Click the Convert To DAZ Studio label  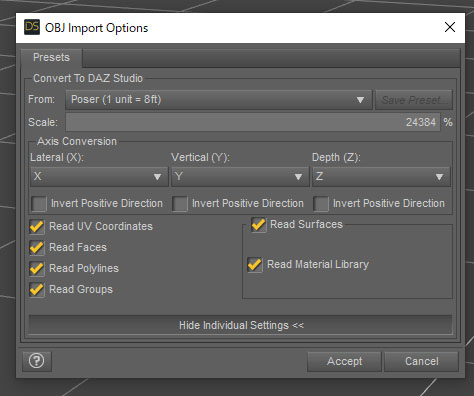pyautogui.click(x=88, y=78)
